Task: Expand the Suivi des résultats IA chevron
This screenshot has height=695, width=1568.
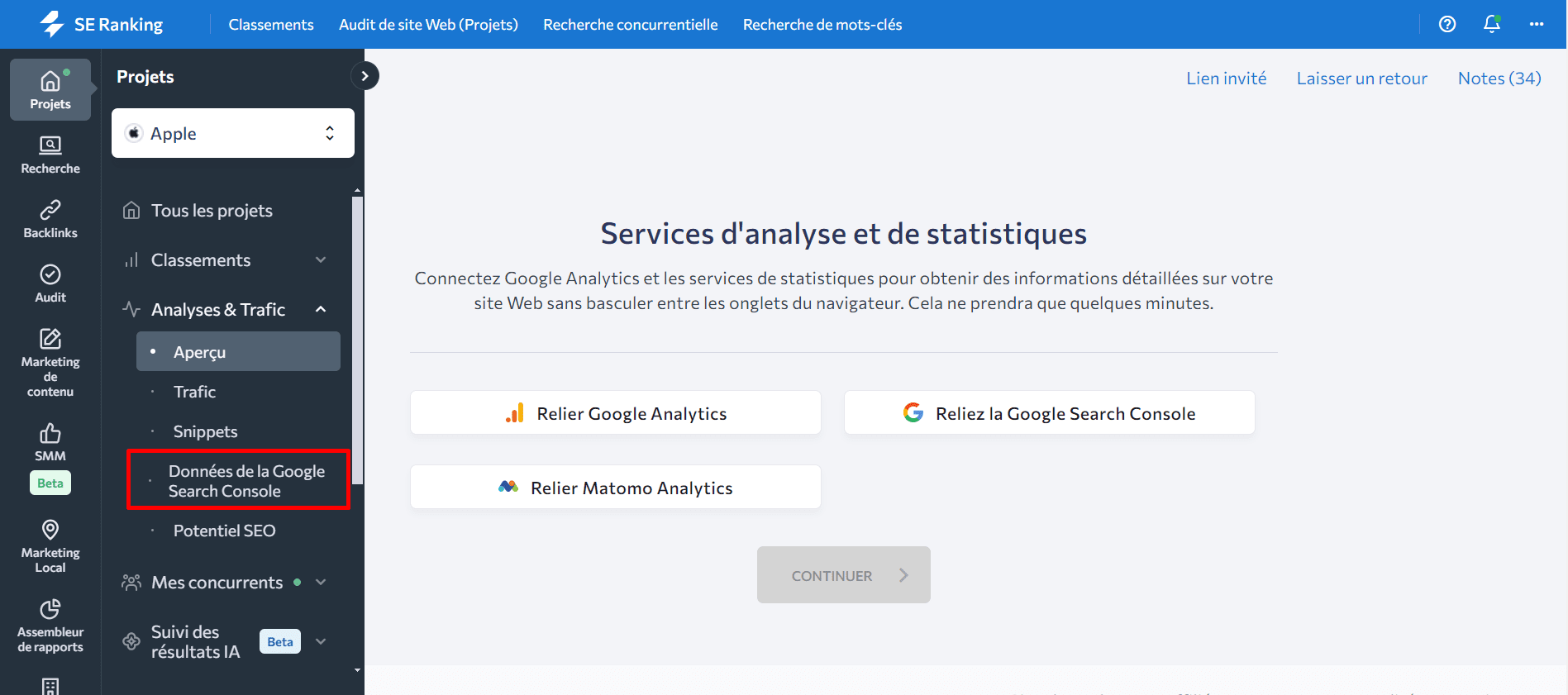Action: (x=322, y=641)
